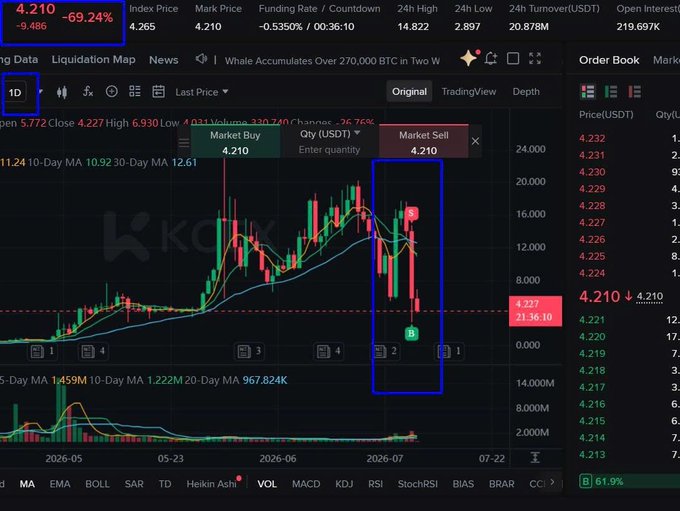Open the News tab
Viewport: 680px width, 511px height.
click(x=163, y=60)
